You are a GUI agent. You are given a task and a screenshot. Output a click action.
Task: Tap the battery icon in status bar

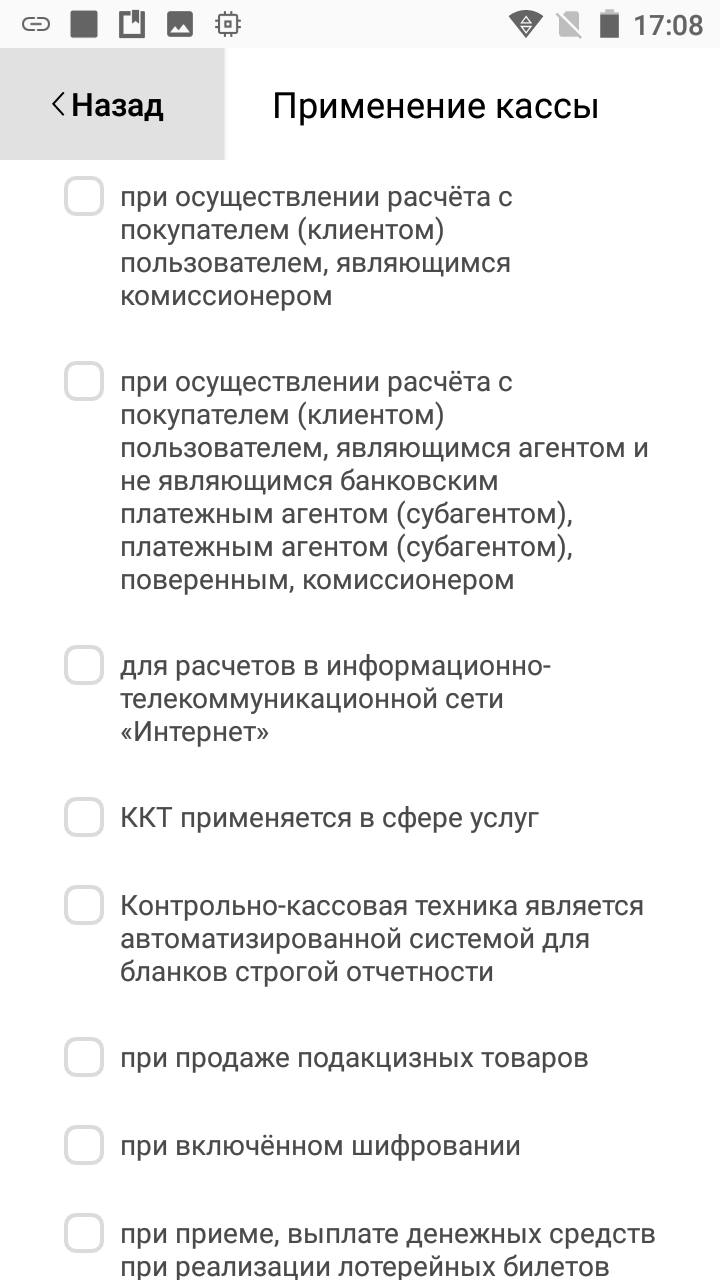608,24
